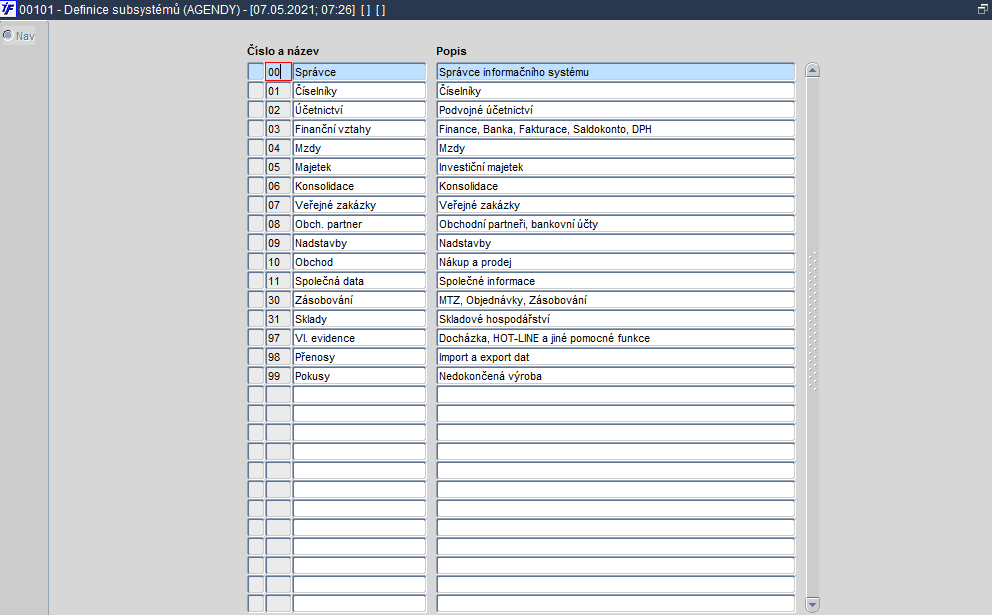This screenshot has height=615, width=992.
Task: Click description Správce informačního systému
Action: (616, 71)
